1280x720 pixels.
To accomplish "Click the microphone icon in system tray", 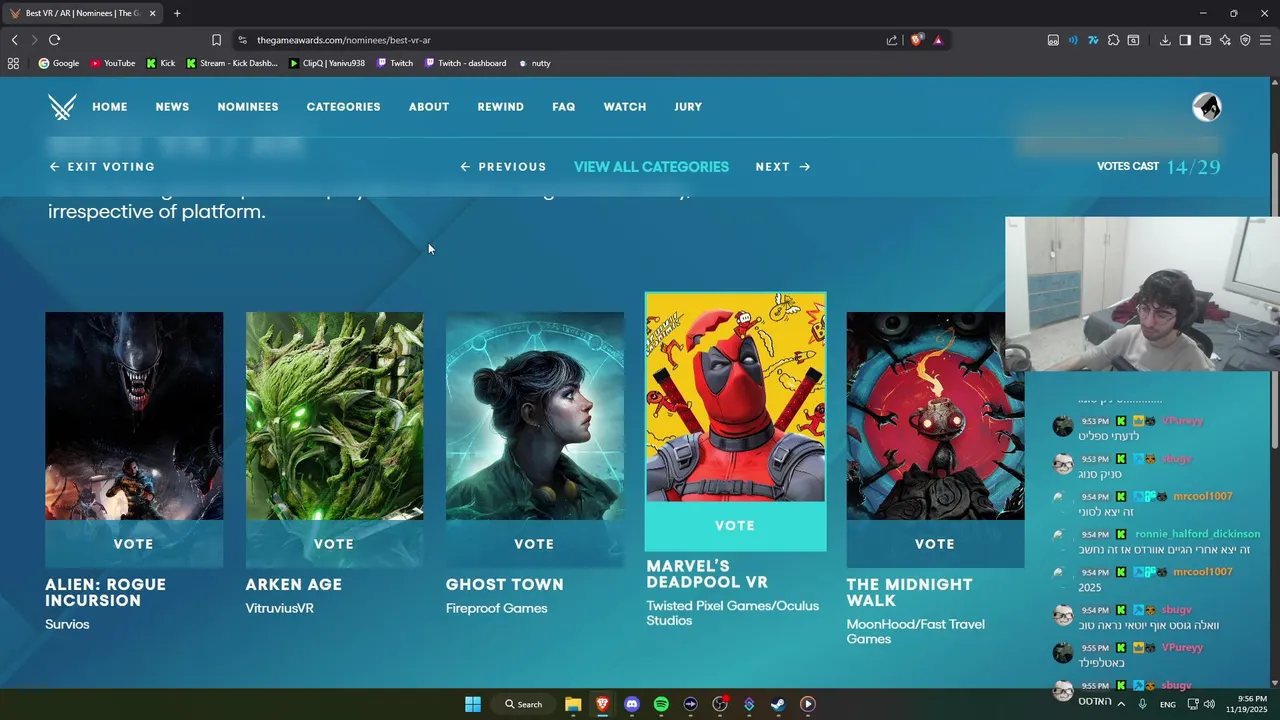I will tap(1142, 704).
